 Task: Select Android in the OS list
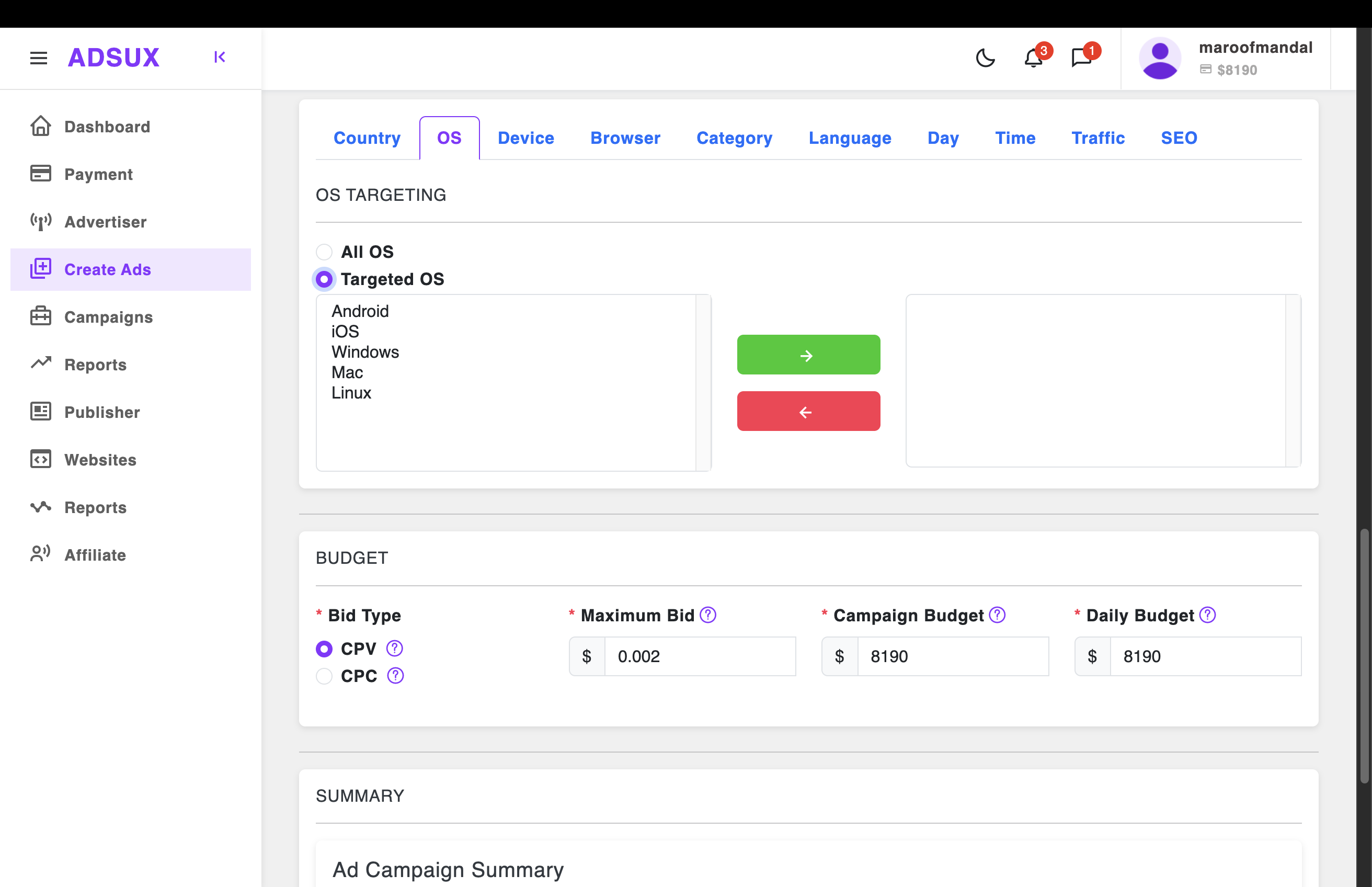(360, 311)
